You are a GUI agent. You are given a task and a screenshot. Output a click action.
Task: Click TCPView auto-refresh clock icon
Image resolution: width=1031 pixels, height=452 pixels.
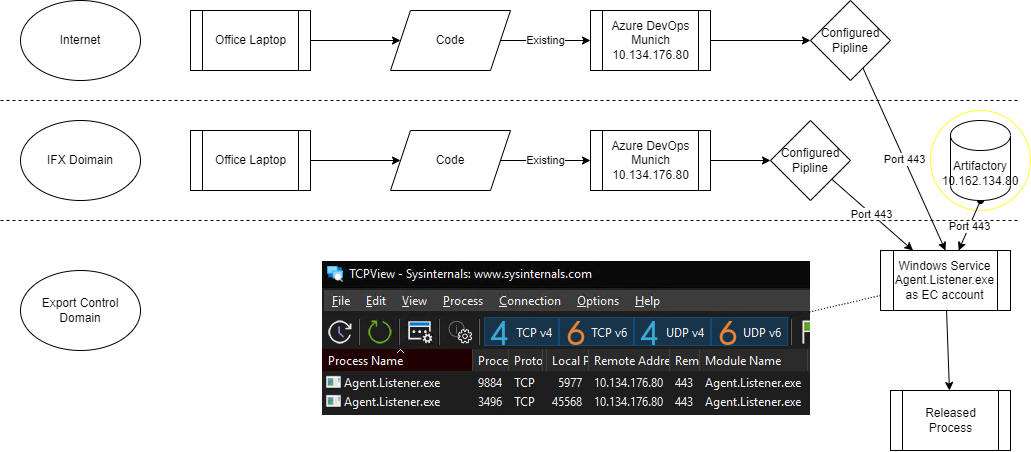coord(340,332)
